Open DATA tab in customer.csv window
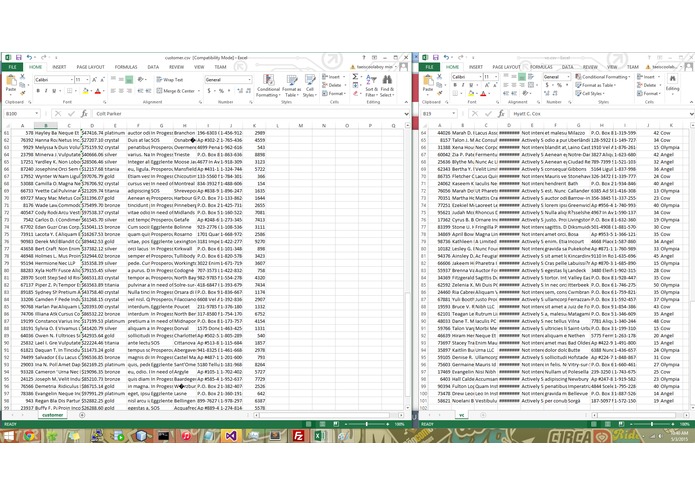Image resolution: width=695 pixels, height=494 pixels. 153,67
